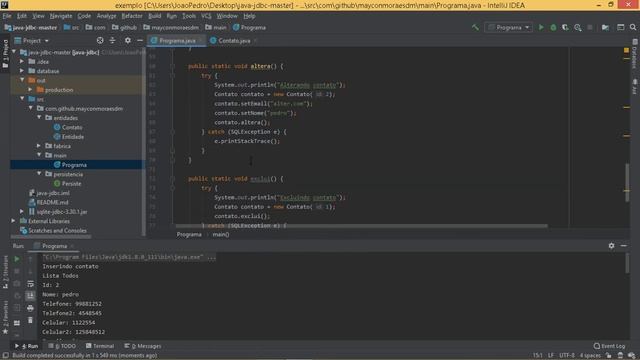Collapse the persistencia package
The height and width of the screenshot is (360, 640).
coord(39,174)
